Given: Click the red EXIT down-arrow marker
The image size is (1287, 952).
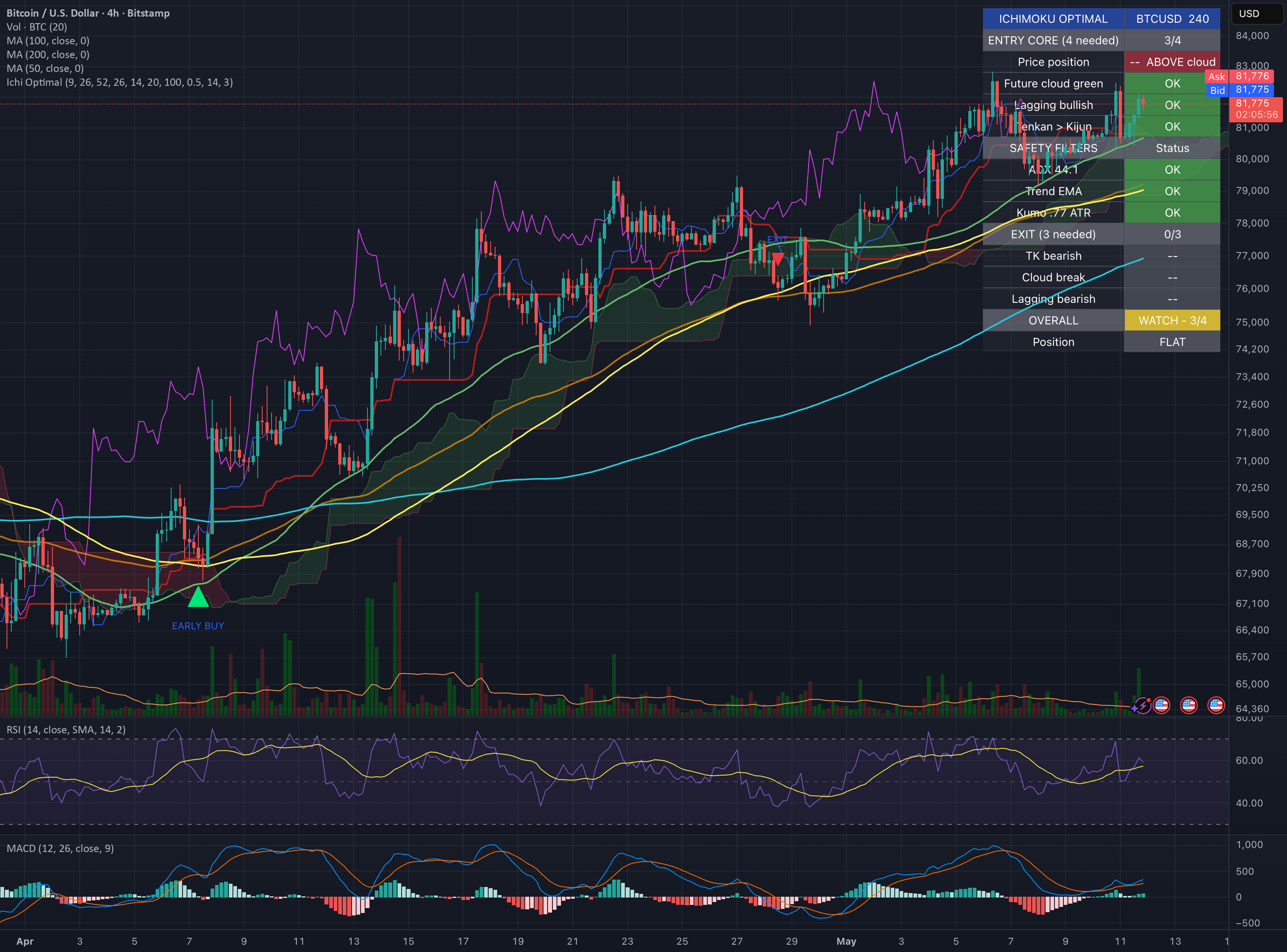Looking at the screenshot, I should click(778, 259).
